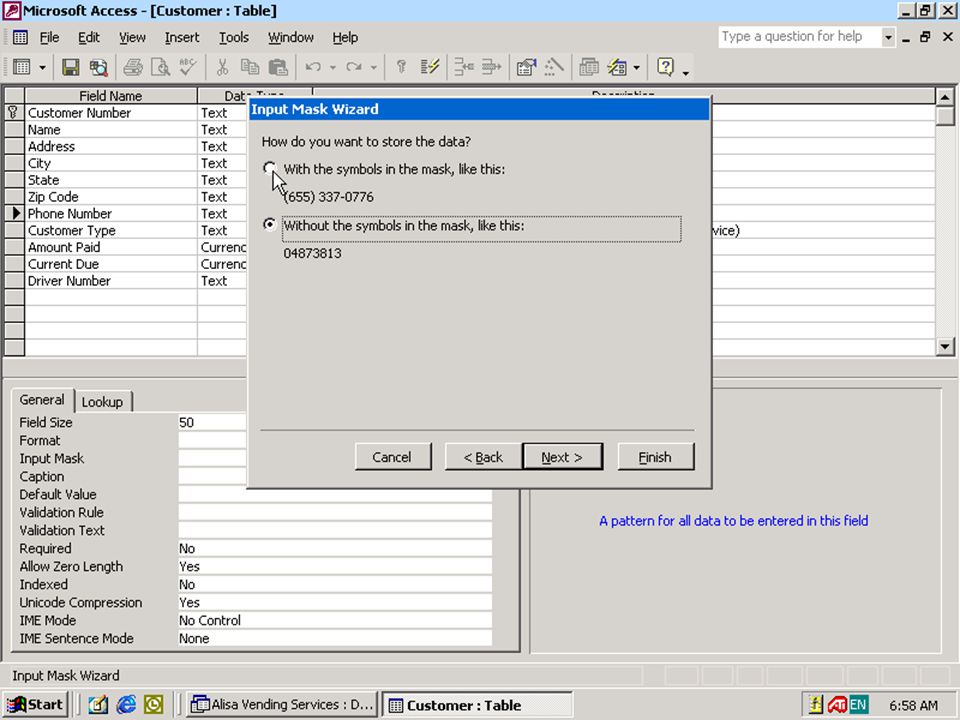Image resolution: width=960 pixels, height=720 pixels.
Task: Click the Build wand toolbar icon
Action: tap(554, 67)
